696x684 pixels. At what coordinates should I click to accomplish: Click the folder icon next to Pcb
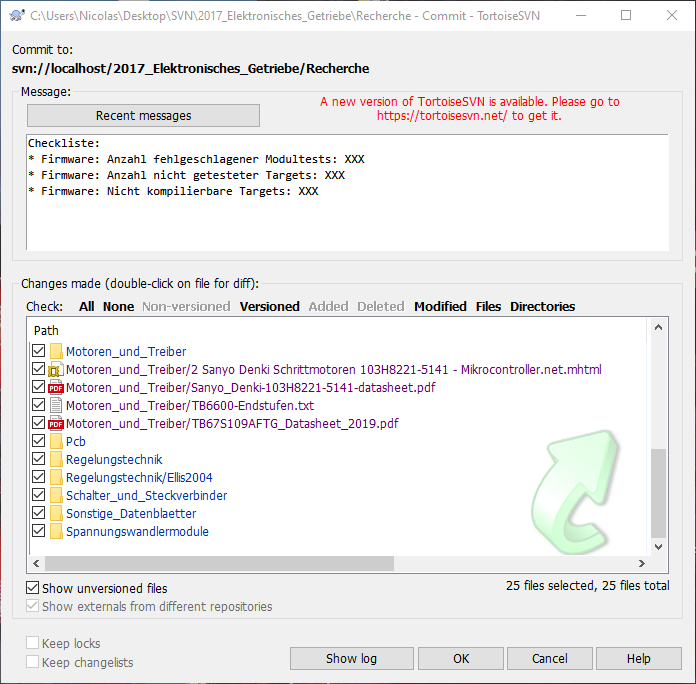point(56,441)
